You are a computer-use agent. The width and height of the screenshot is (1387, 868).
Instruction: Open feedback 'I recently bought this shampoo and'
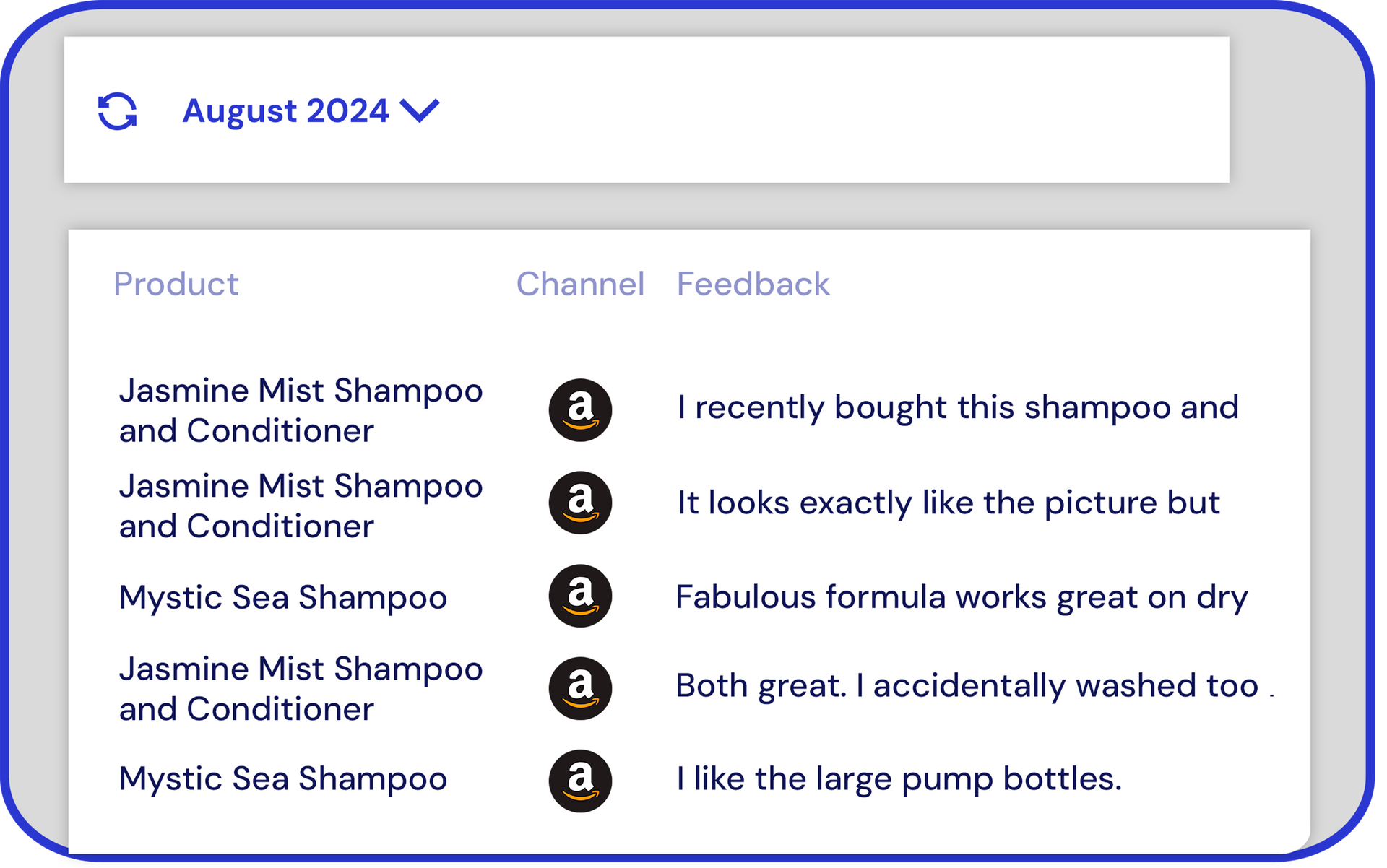(958, 408)
